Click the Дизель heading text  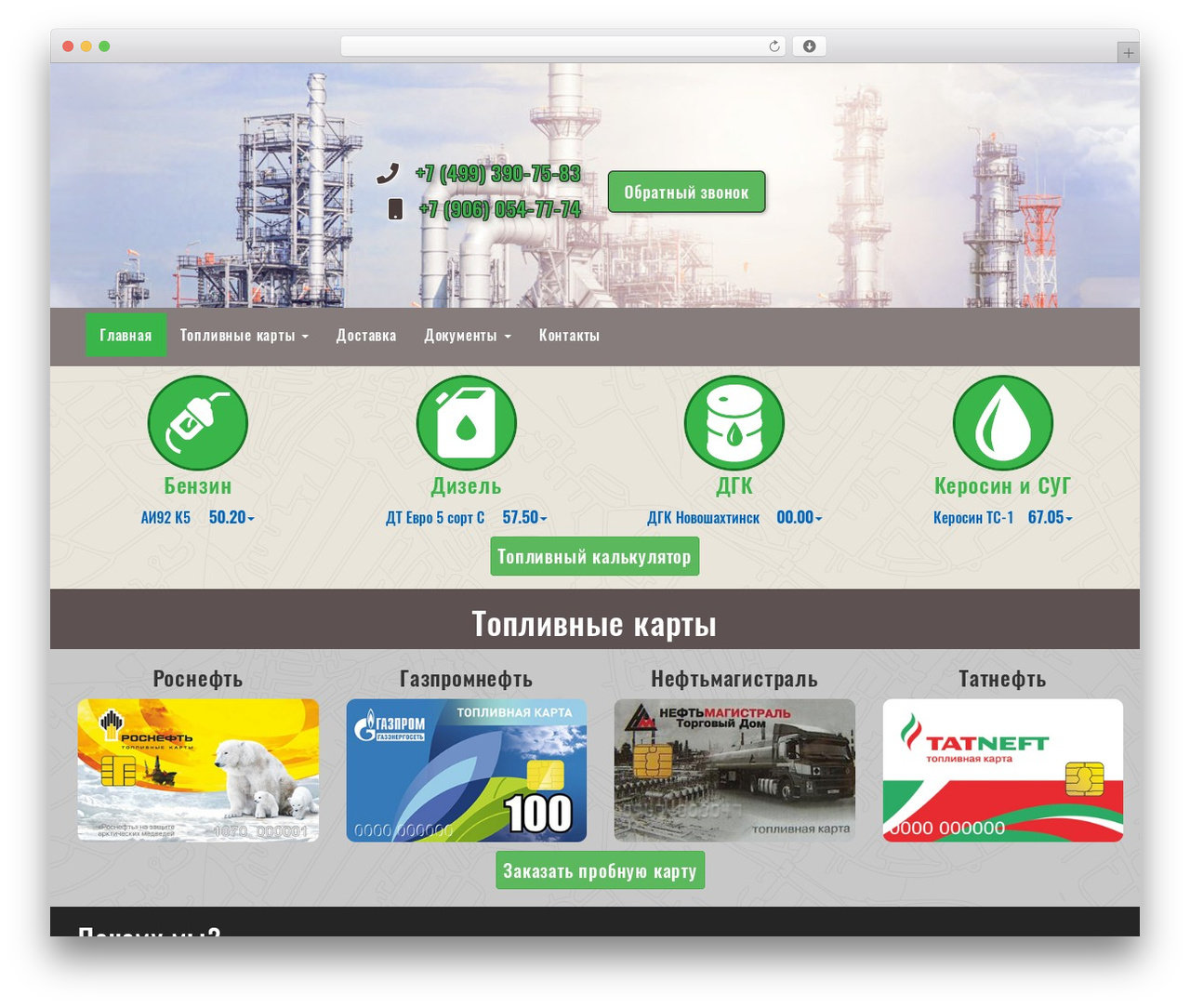click(466, 486)
